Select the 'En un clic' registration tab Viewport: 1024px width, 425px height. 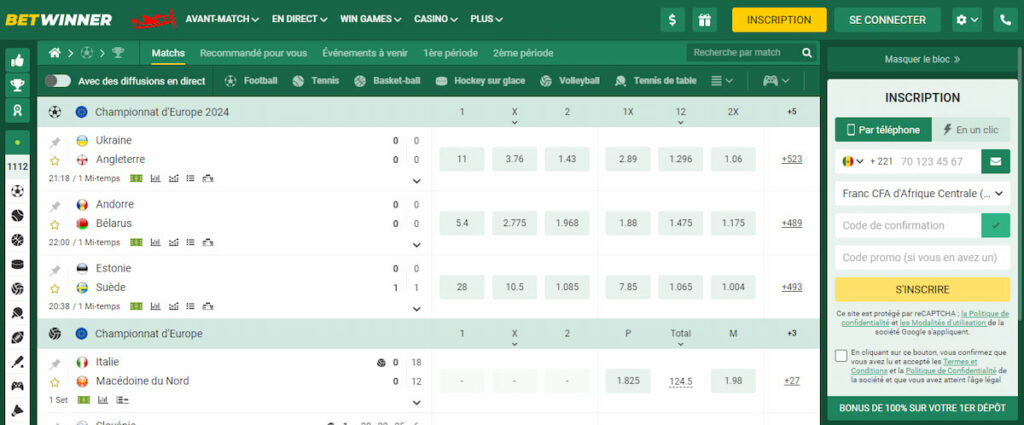pos(969,130)
